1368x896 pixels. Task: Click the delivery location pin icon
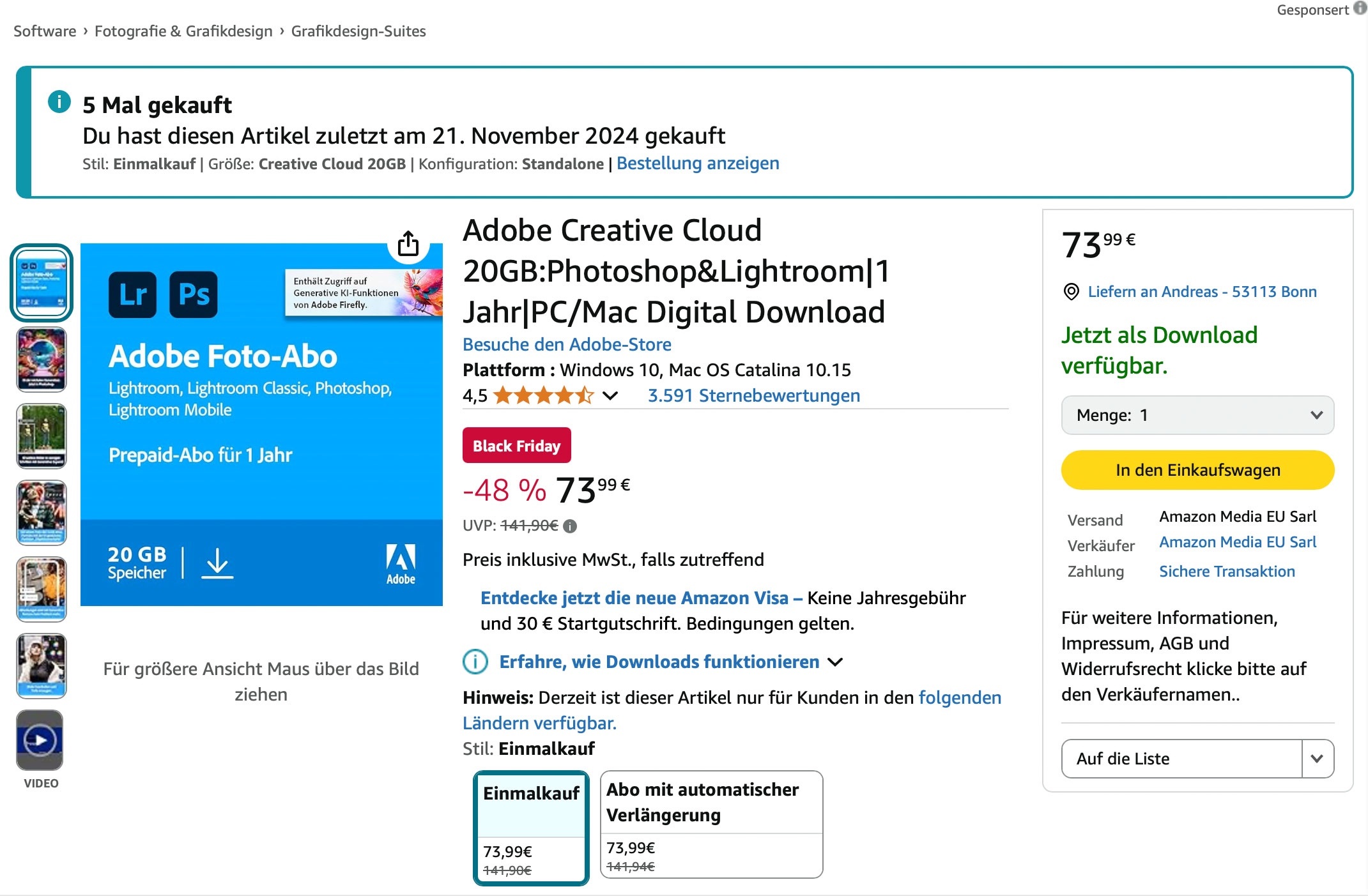click(x=1071, y=292)
